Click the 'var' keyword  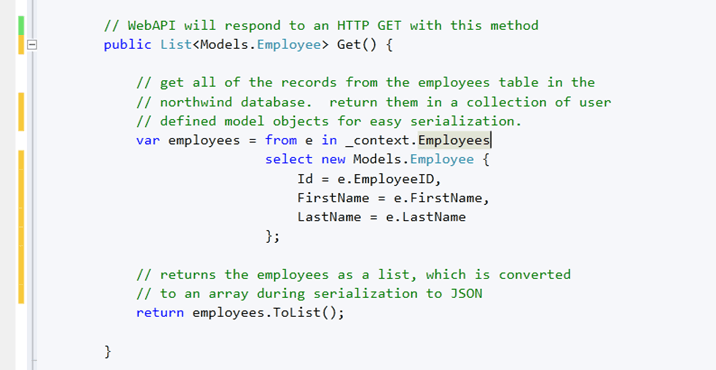148,140
